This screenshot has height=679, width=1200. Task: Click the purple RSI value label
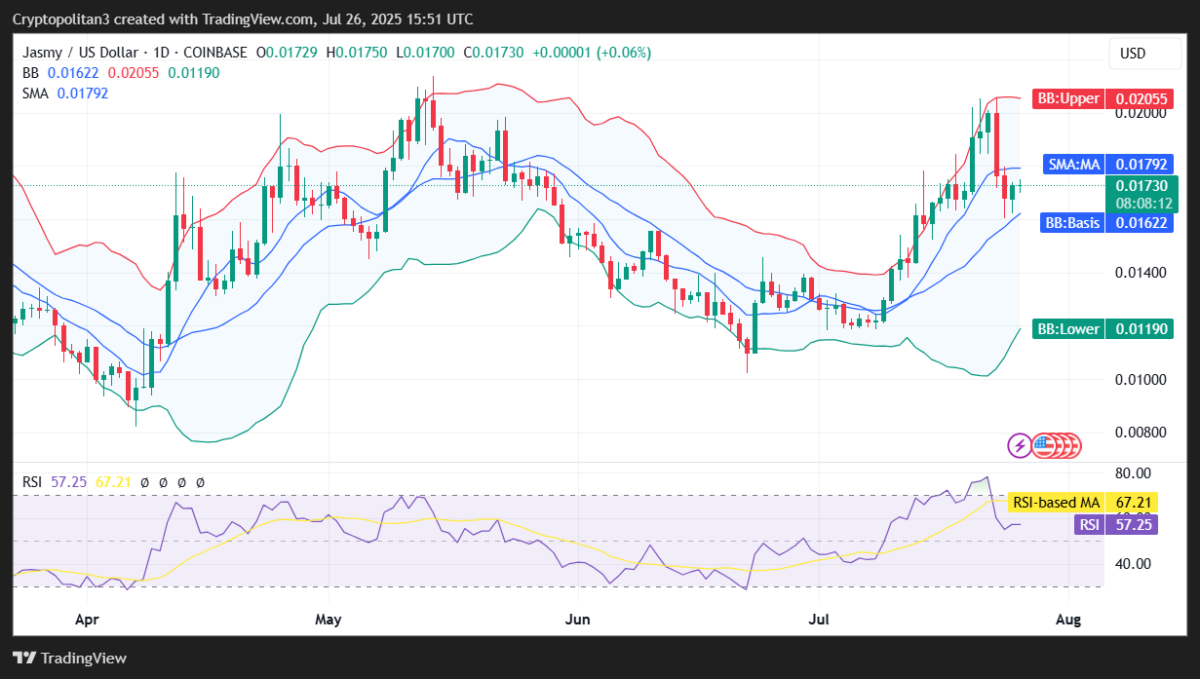pos(1088,524)
